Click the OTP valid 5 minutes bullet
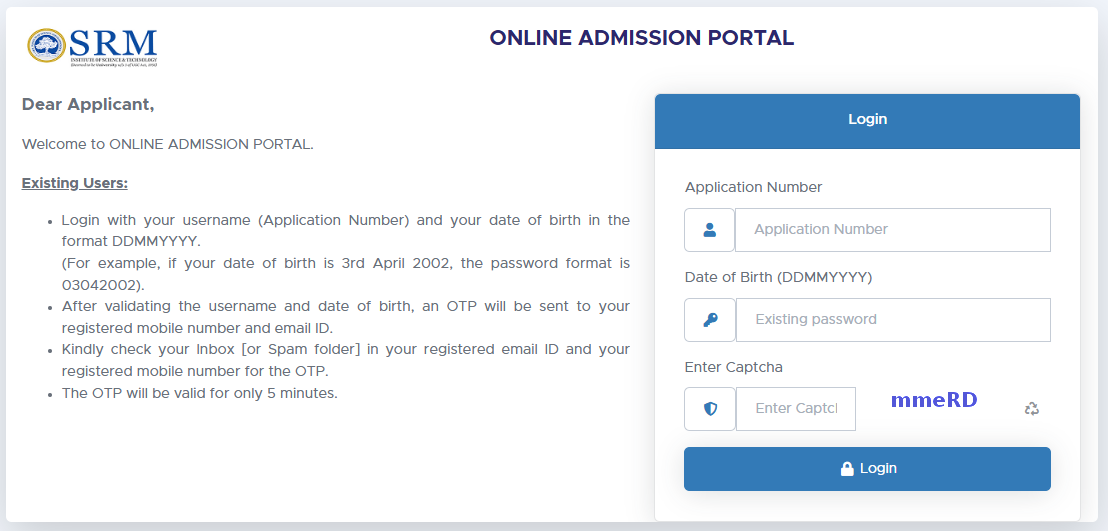This screenshot has height=531, width=1108. click(x=199, y=393)
